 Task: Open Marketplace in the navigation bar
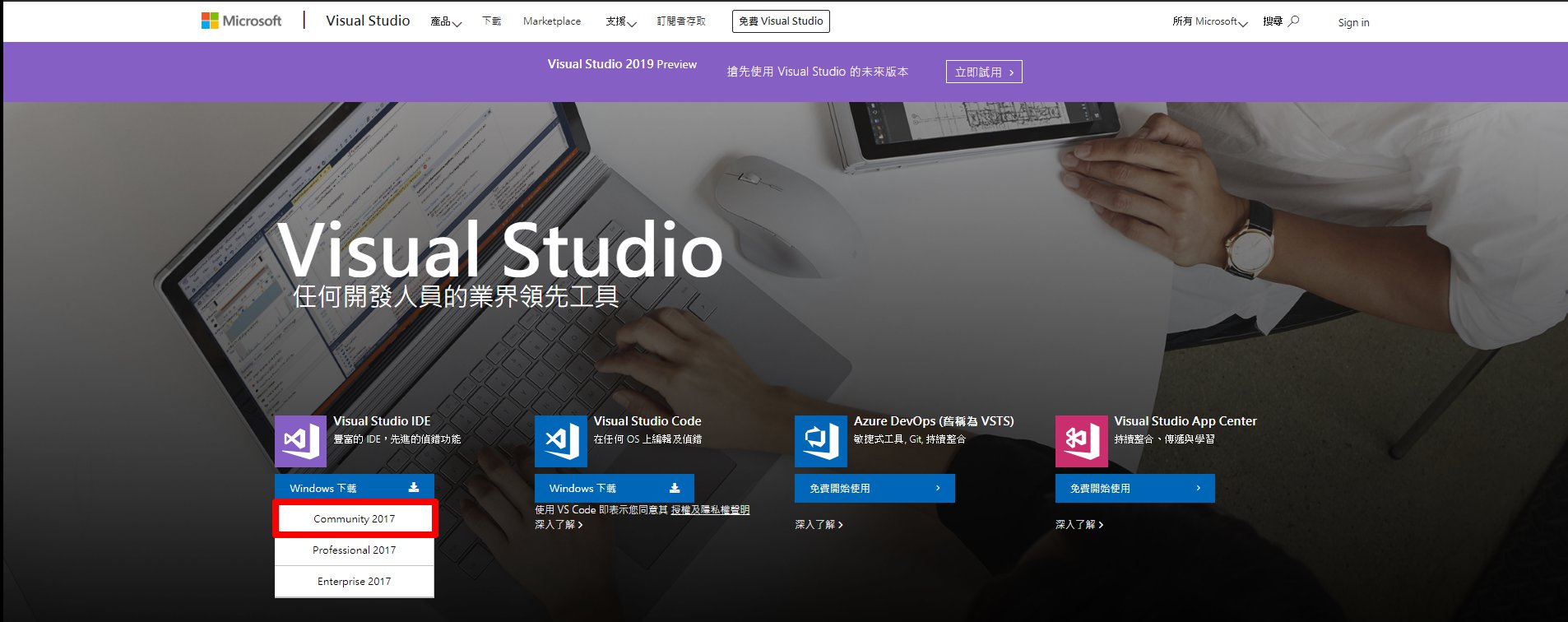pyautogui.click(x=551, y=21)
